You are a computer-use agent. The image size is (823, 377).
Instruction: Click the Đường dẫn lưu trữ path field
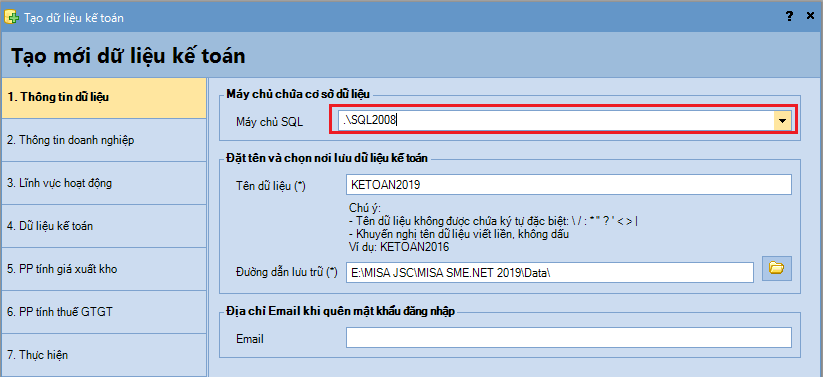point(550,272)
